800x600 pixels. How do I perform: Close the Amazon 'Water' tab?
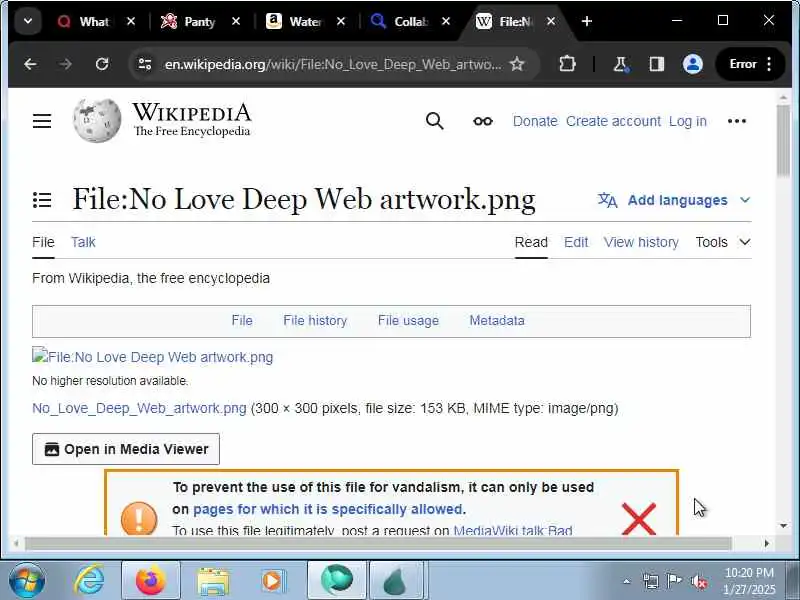point(341,21)
